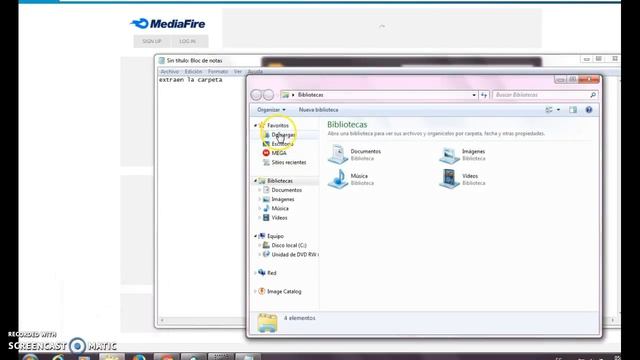Viewport: 640px width, 360px height.
Task: Click the Música library large icon
Action: click(x=338, y=179)
